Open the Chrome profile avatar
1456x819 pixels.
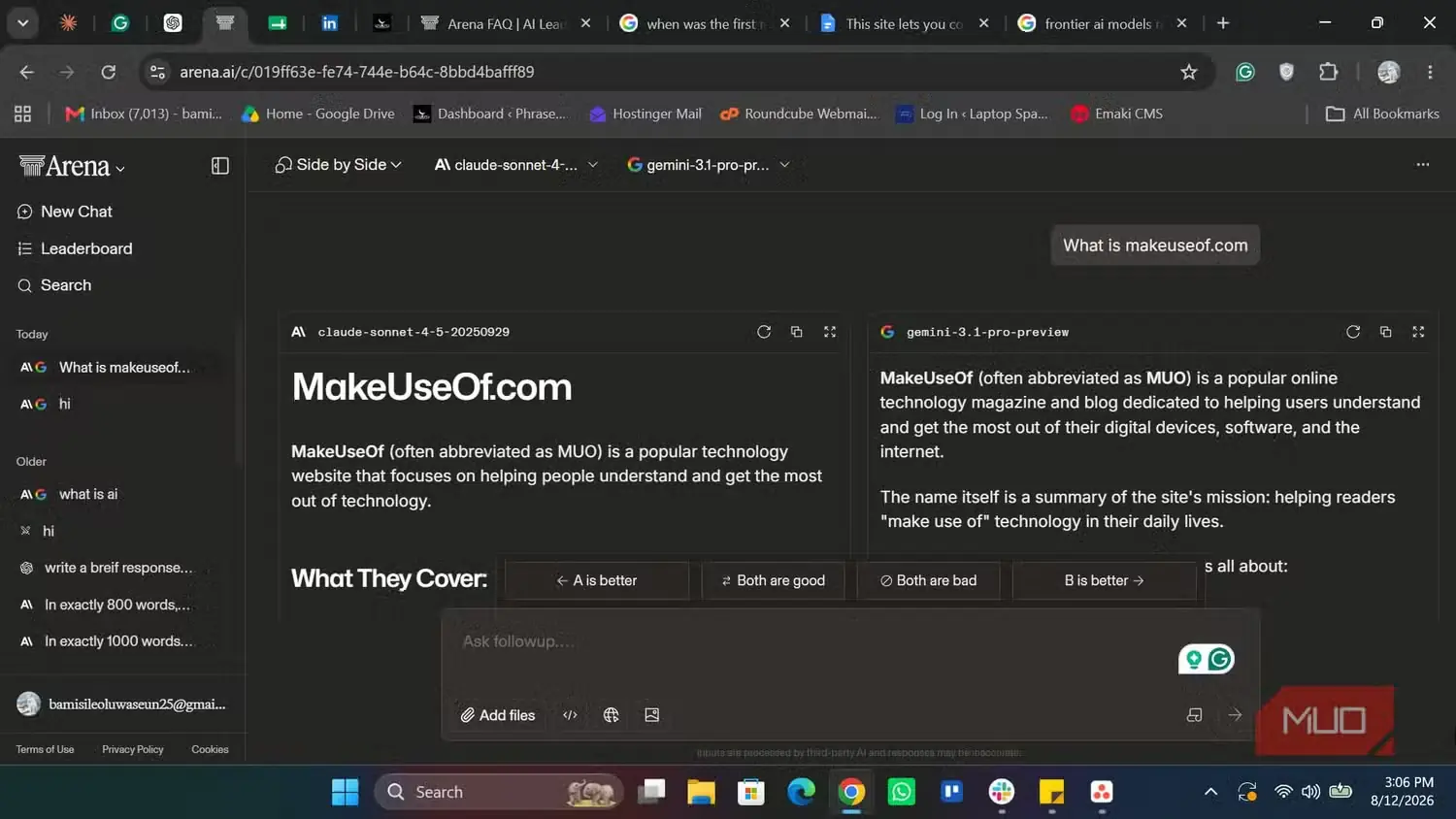point(1389,72)
